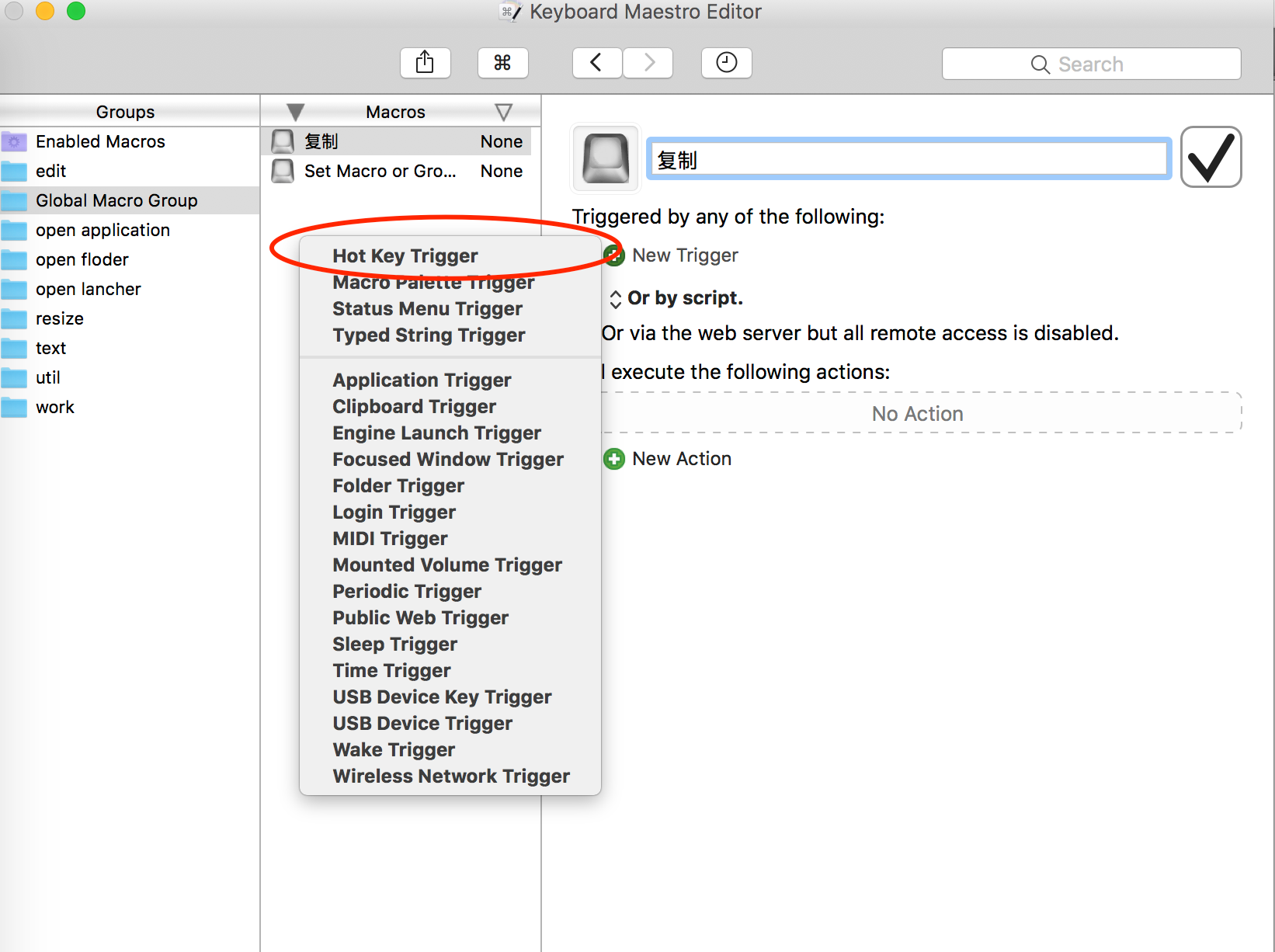The height and width of the screenshot is (952, 1275).
Task: Choose Application Trigger
Action: 450,380
